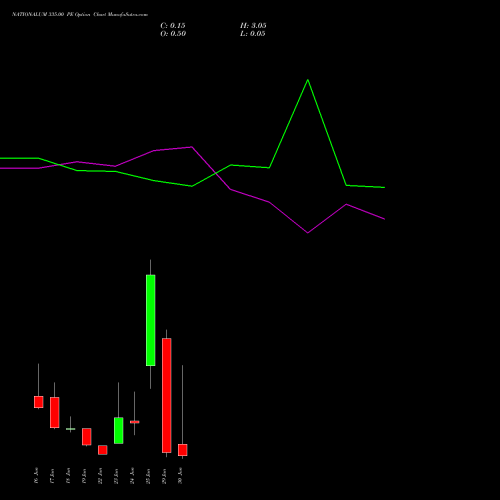Click the high value H: 3.05
Image resolution: width=500 pixels, height=500 pixels.
tap(253, 26)
